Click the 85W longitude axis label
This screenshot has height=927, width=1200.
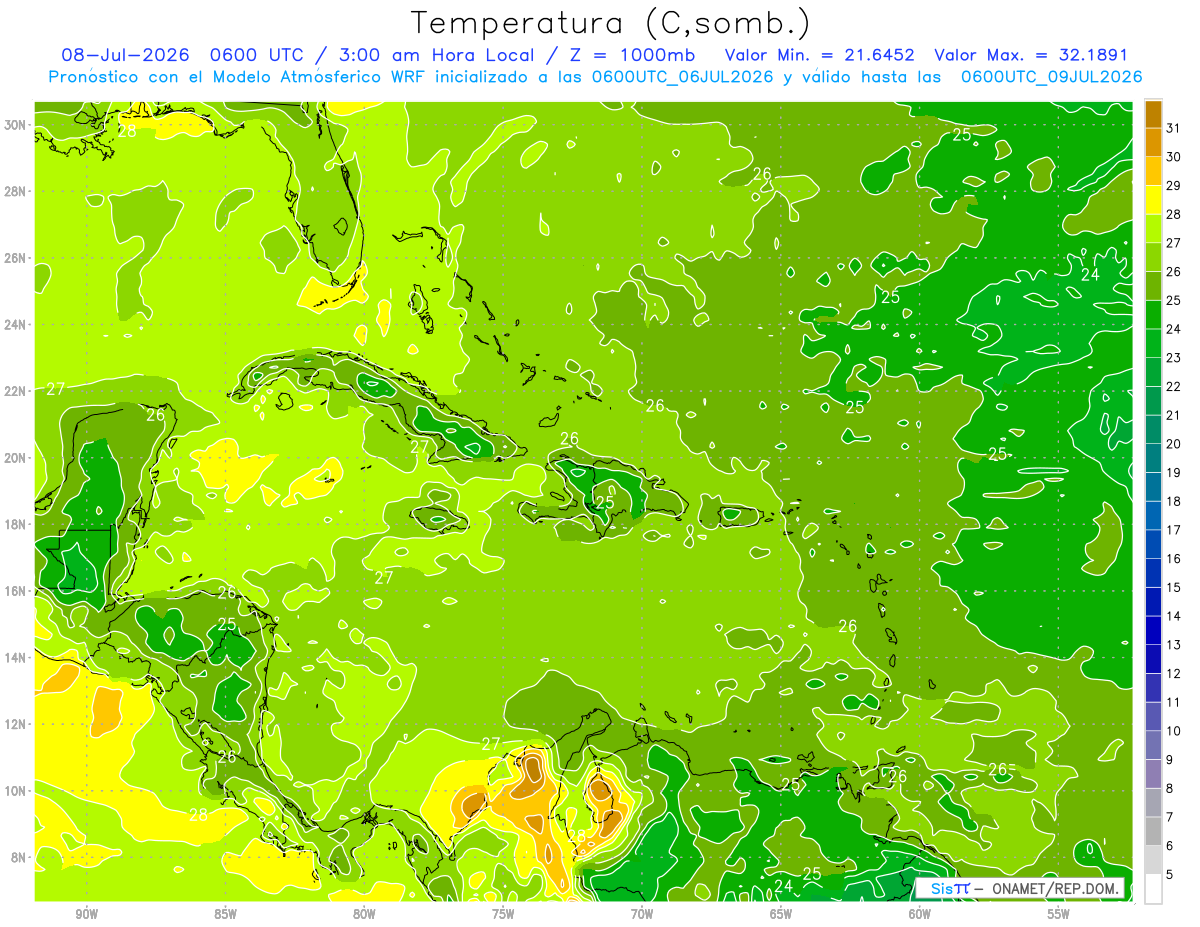coord(225,914)
